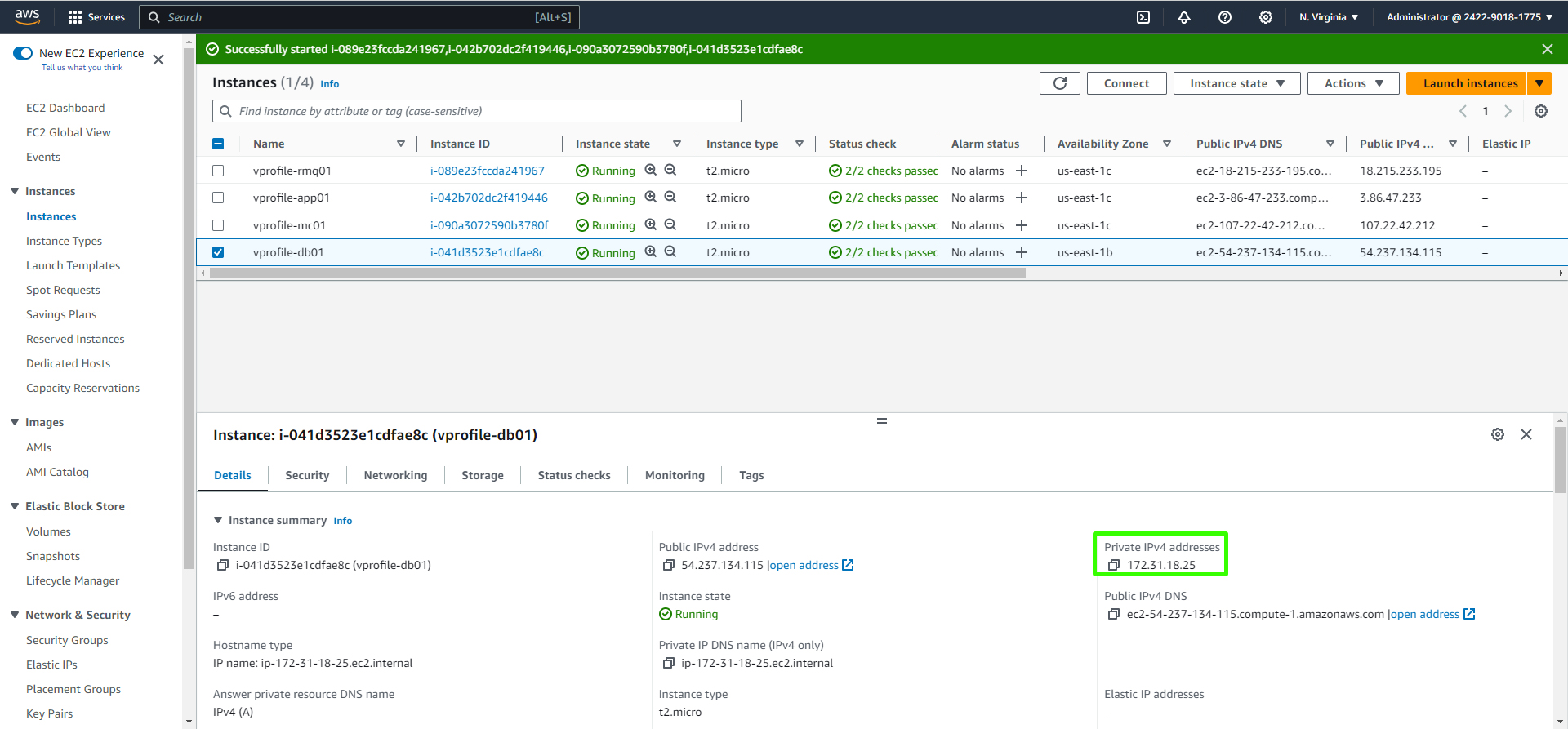Open the Administrator account menu
1568x729 pixels.
click(1469, 17)
